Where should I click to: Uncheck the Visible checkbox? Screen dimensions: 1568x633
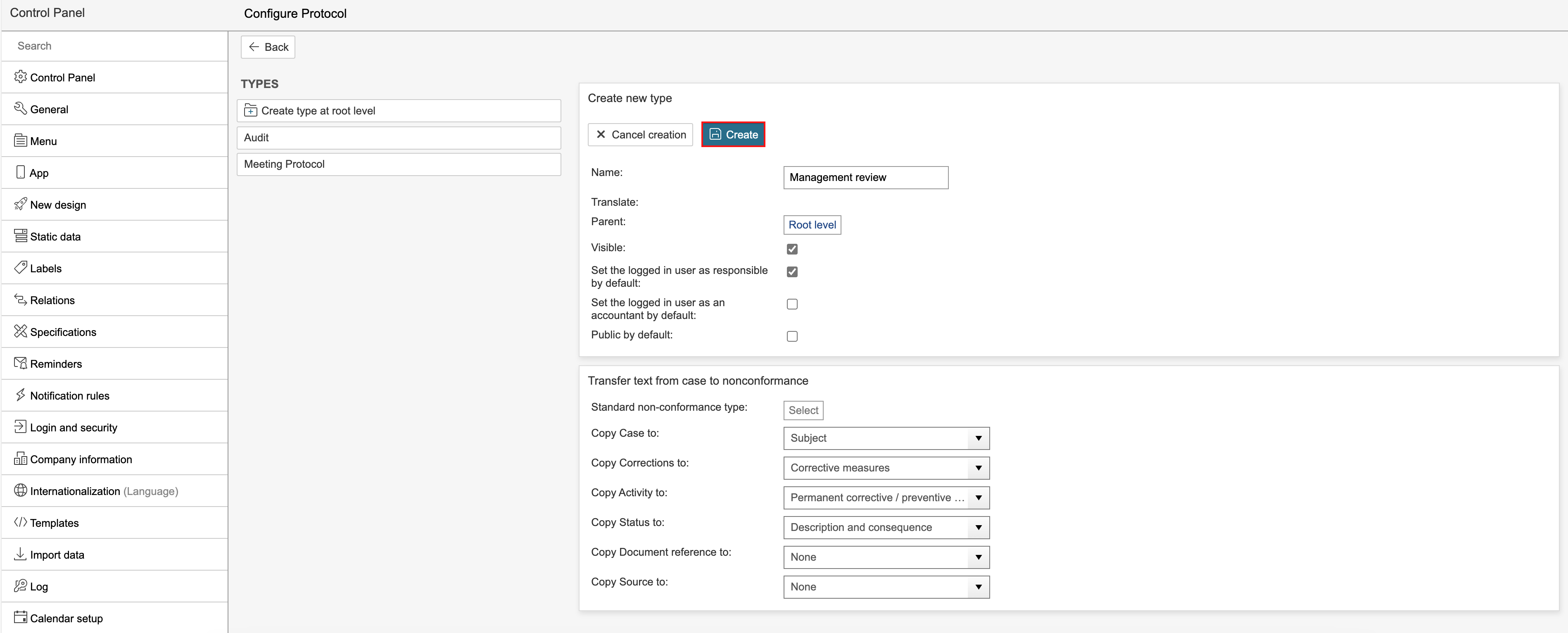(792, 249)
